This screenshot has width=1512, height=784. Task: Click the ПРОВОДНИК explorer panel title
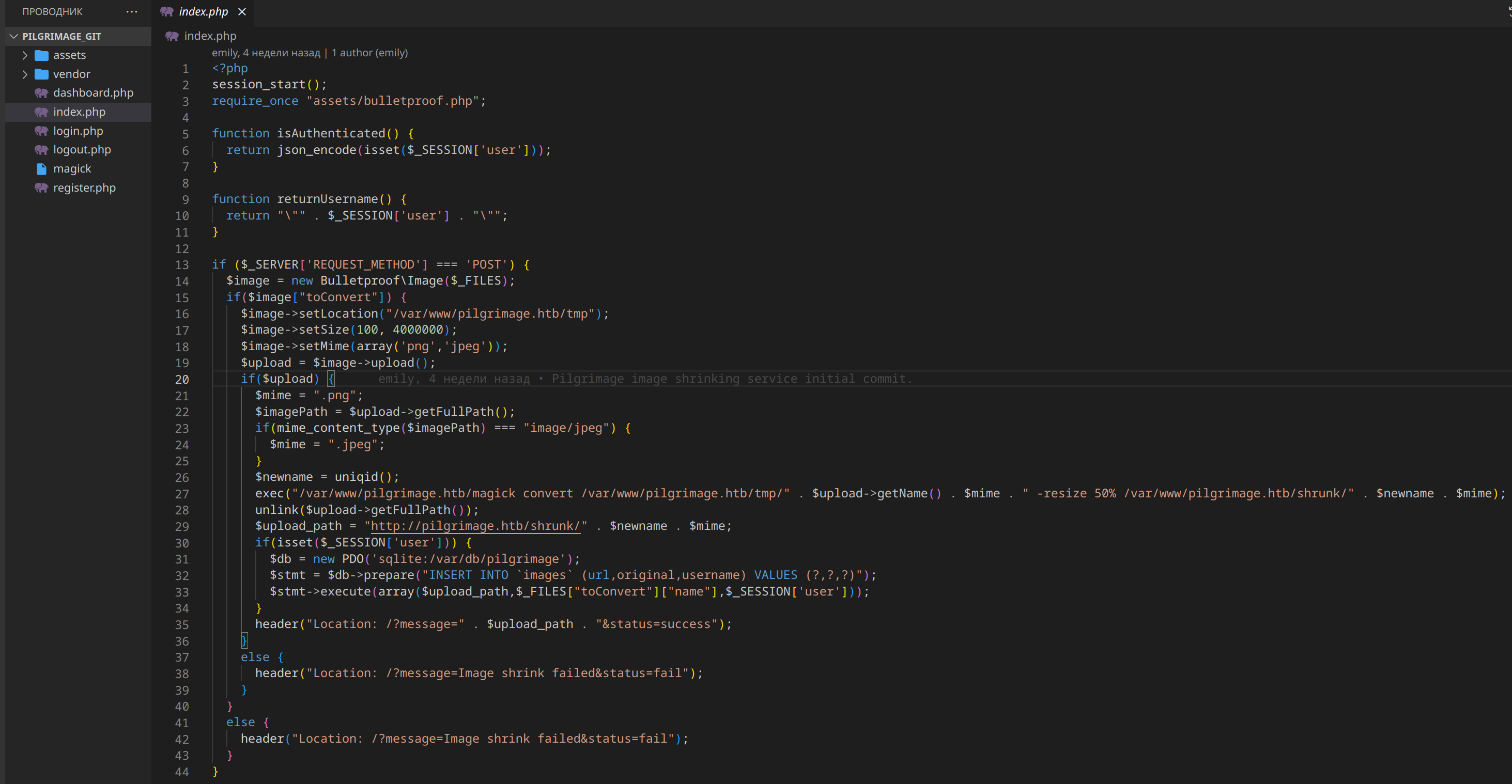pos(52,12)
